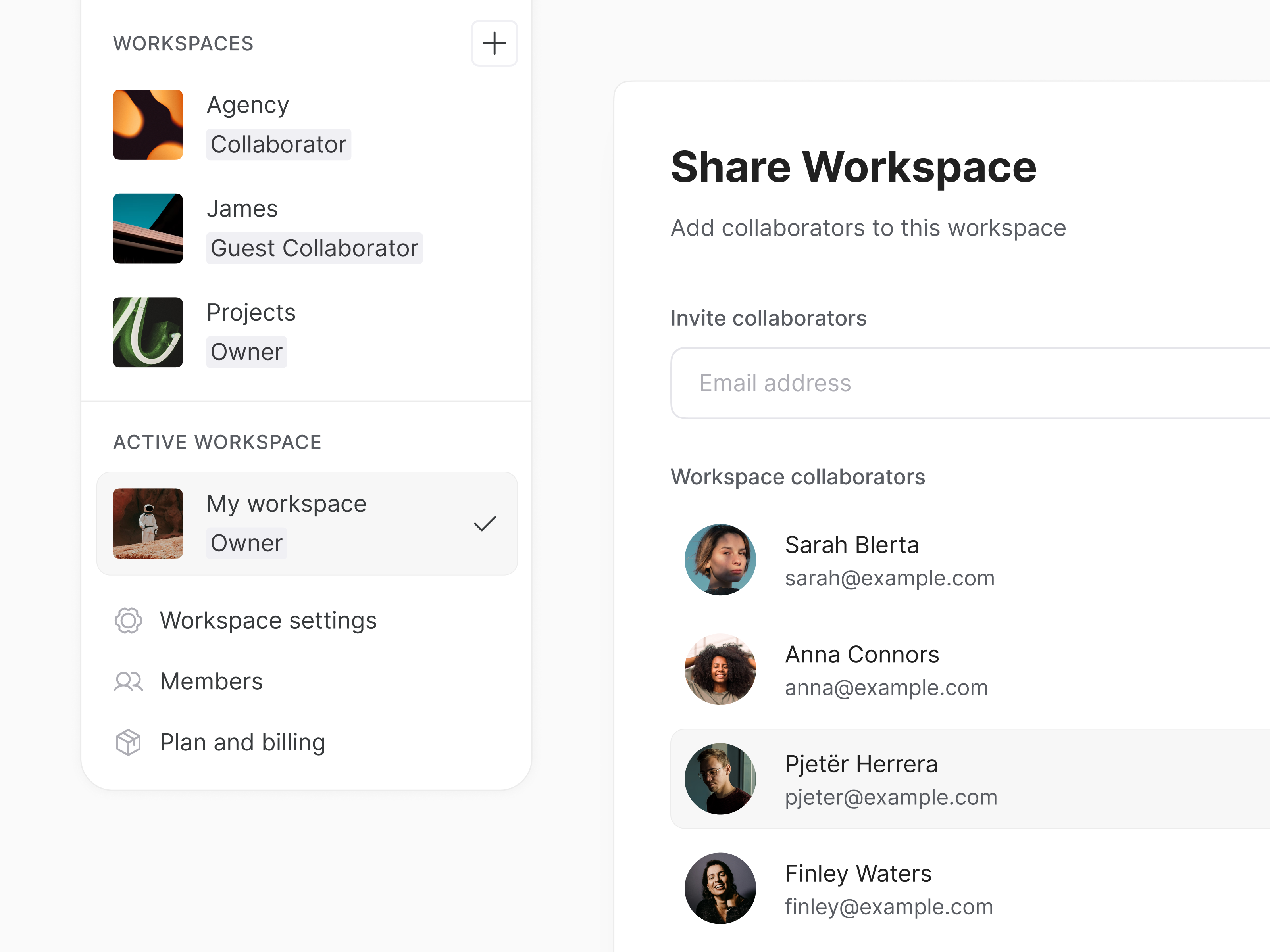Click Anna Connors's avatar
The width and height of the screenshot is (1270, 952).
[x=720, y=669]
